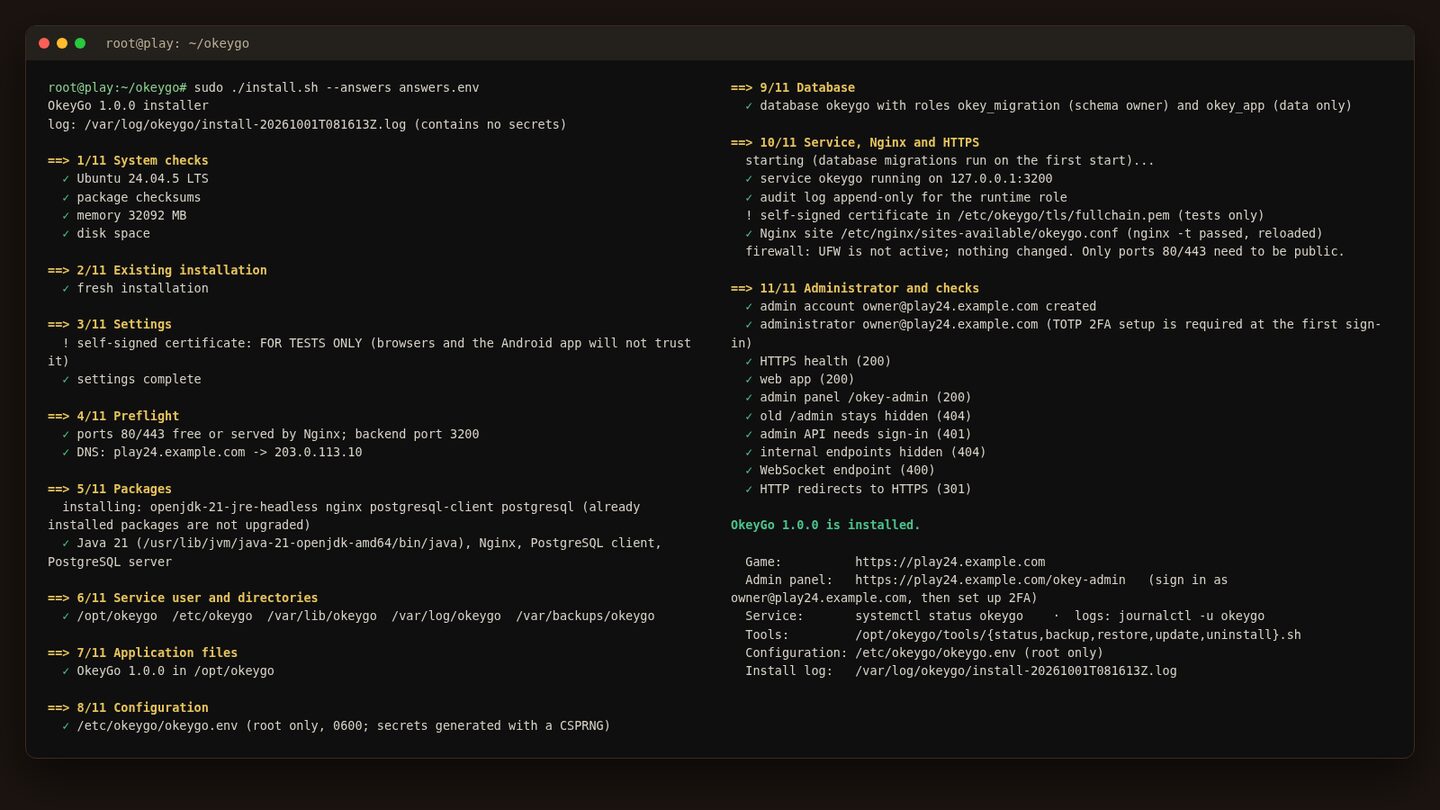Click the red close window button
Viewport: 1440px width, 810px height.
point(44,43)
